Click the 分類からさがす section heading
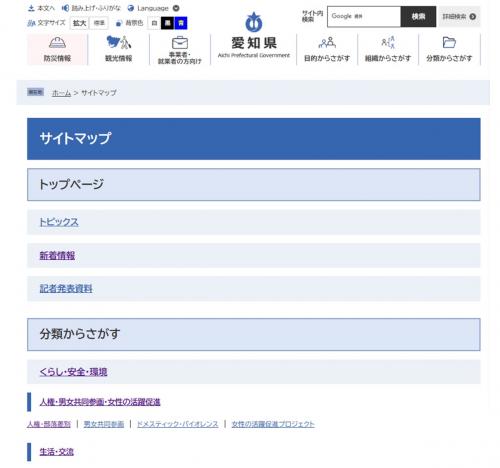The width and height of the screenshot is (500, 468). pos(80,334)
